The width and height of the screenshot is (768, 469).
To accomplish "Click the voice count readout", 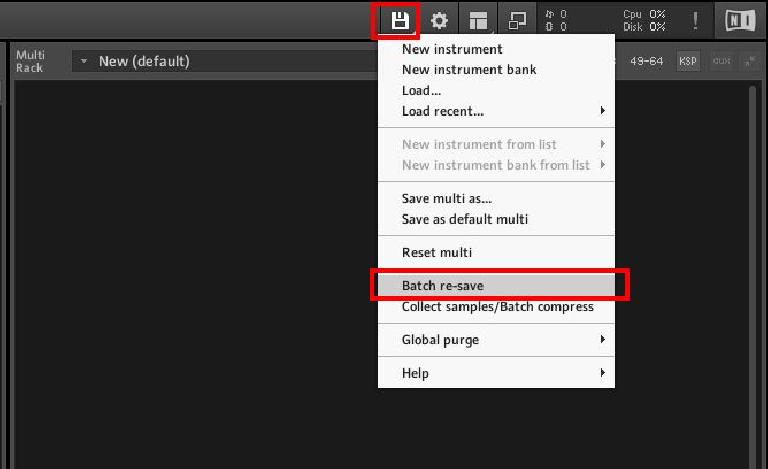I will (x=556, y=14).
